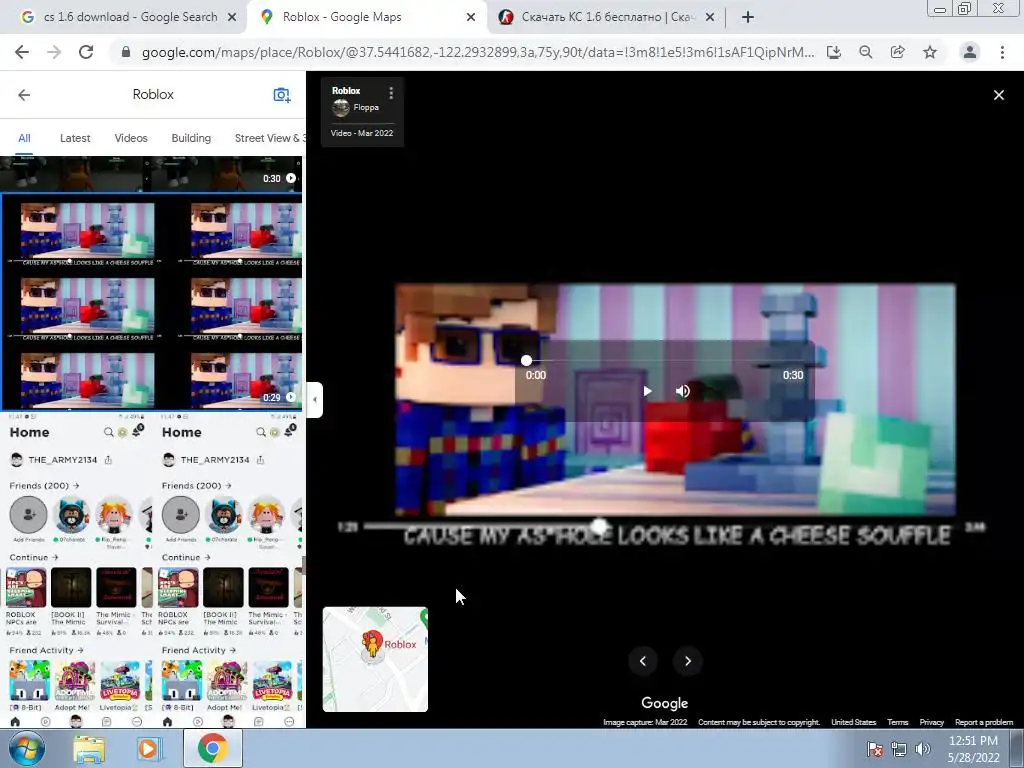The image size is (1024, 768).
Task: Open the 0:30 video thumbnail at top
Action: [x=152, y=173]
